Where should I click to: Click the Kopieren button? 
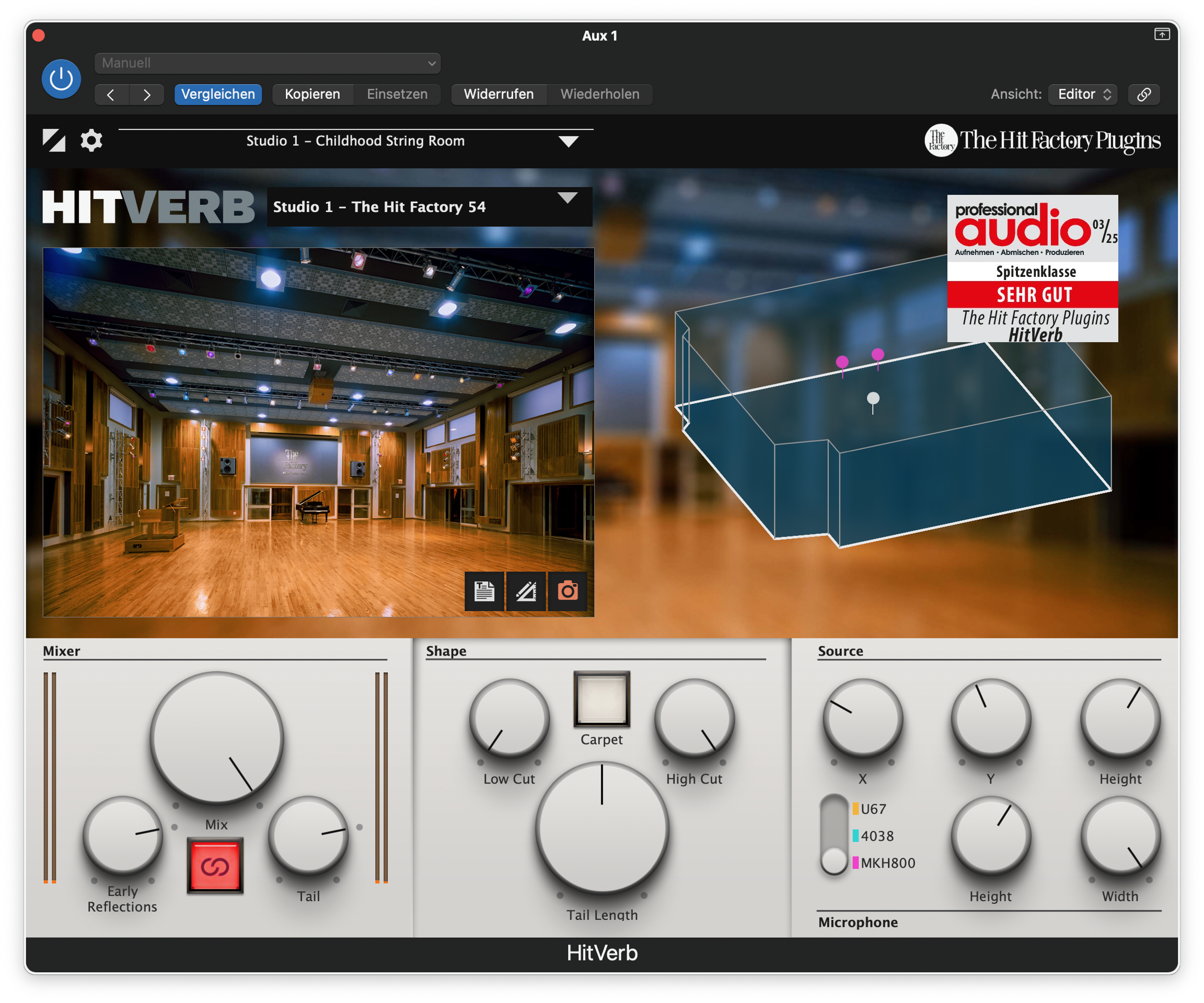pos(312,95)
